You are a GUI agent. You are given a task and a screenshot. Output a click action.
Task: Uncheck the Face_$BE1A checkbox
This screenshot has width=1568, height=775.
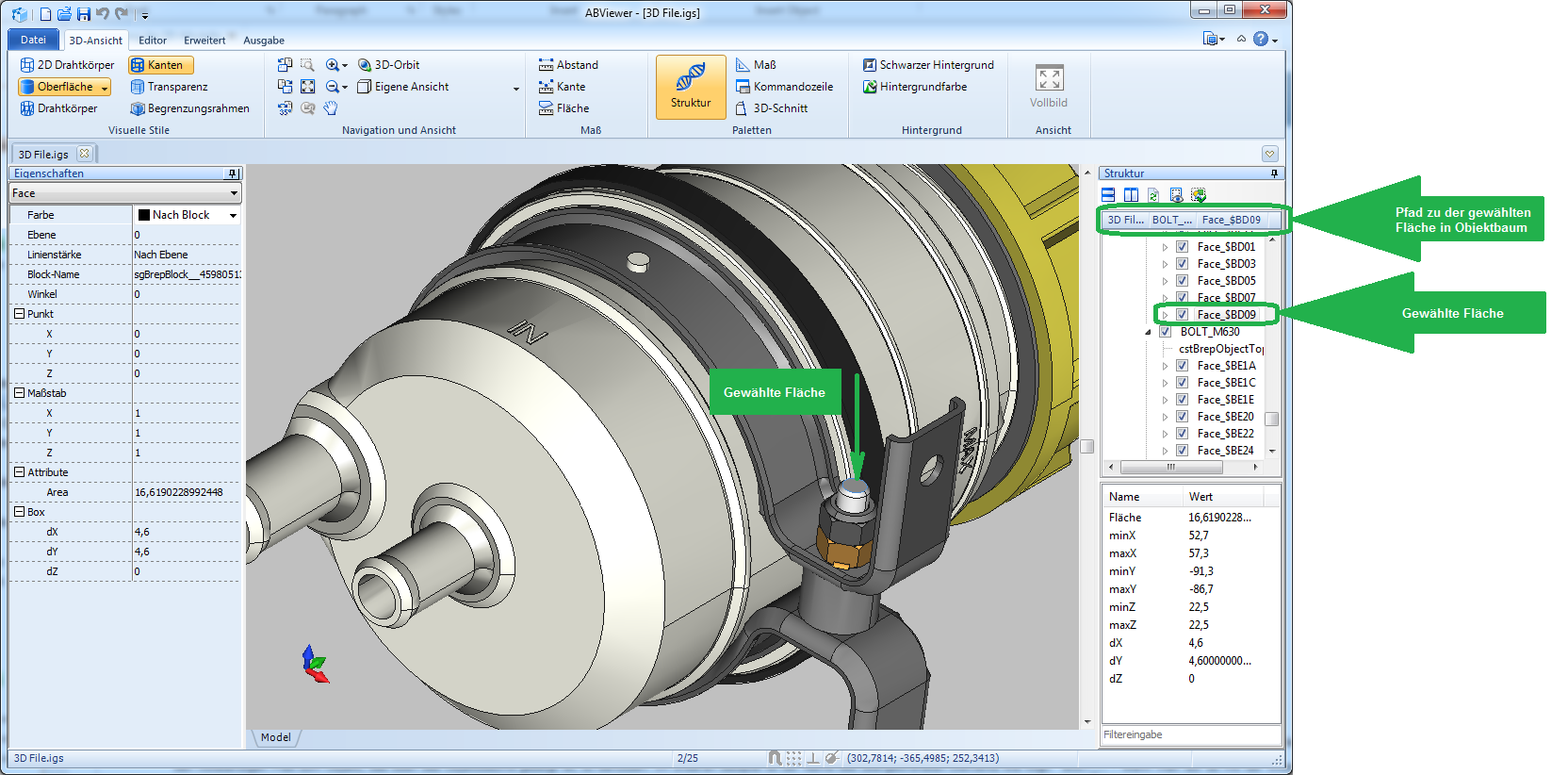(x=1182, y=366)
